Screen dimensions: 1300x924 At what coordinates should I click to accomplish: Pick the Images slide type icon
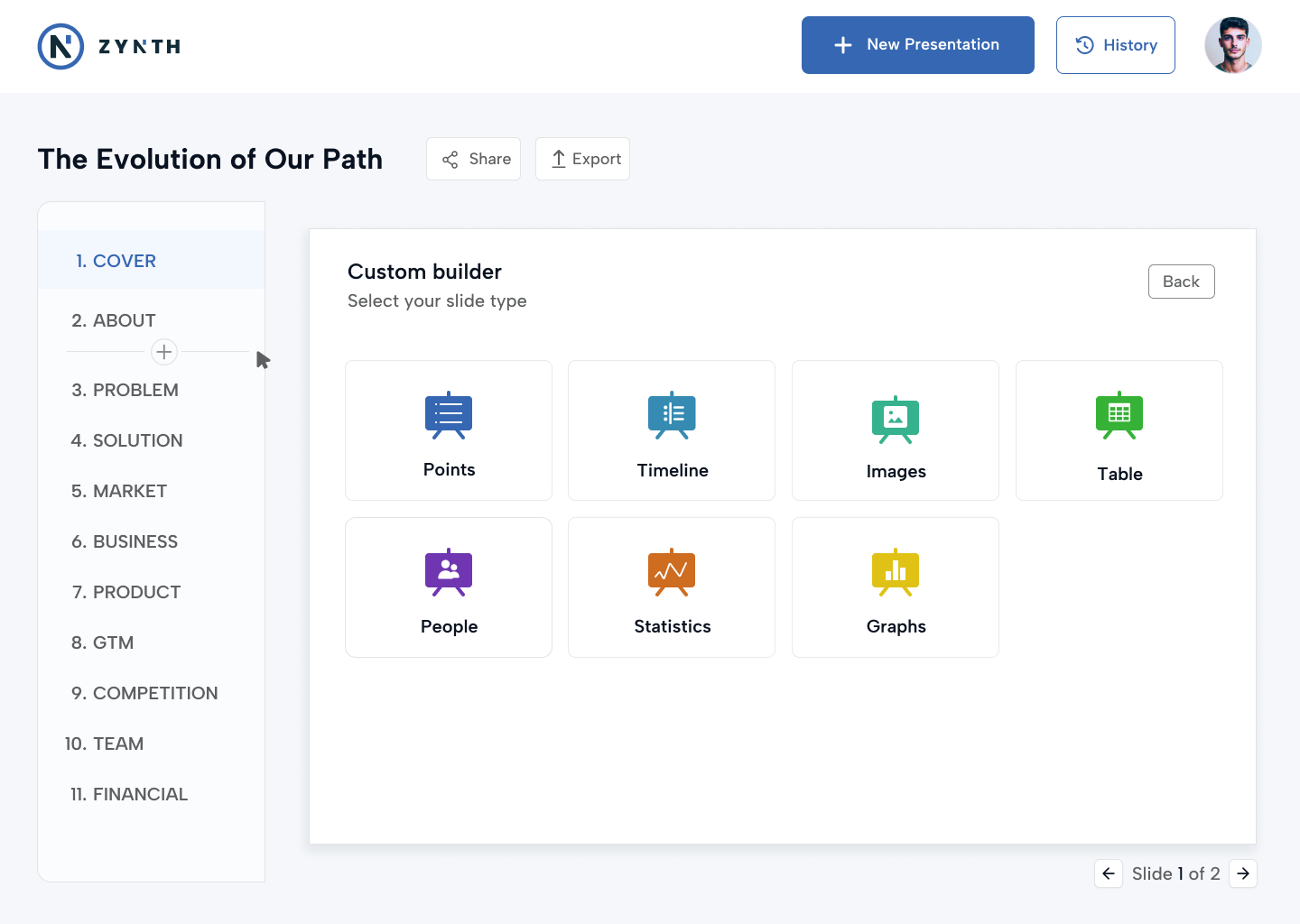tap(896, 420)
